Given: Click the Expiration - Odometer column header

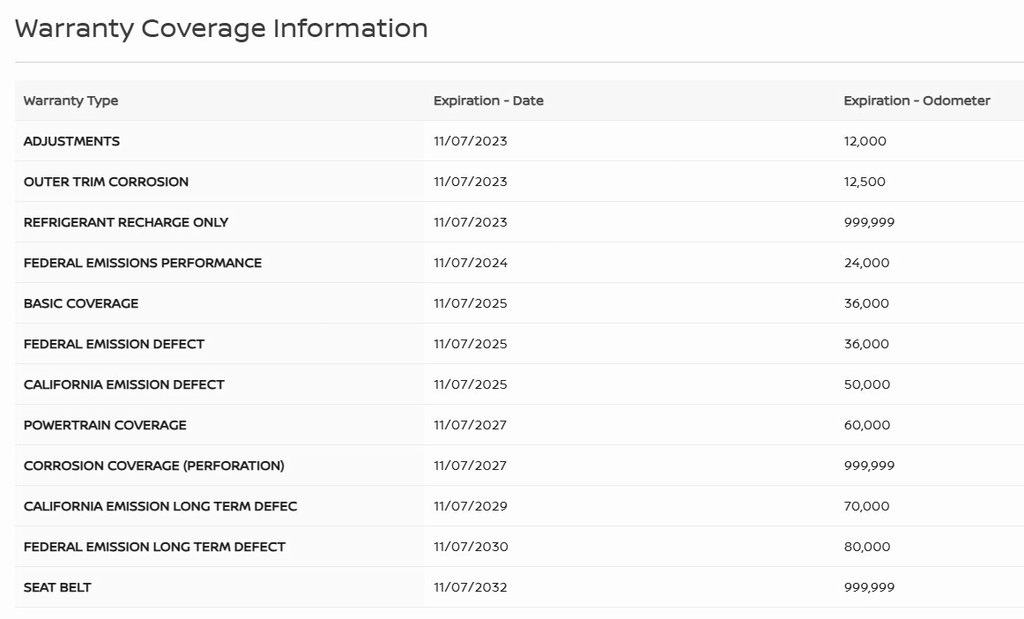Looking at the screenshot, I should [x=916, y=101].
